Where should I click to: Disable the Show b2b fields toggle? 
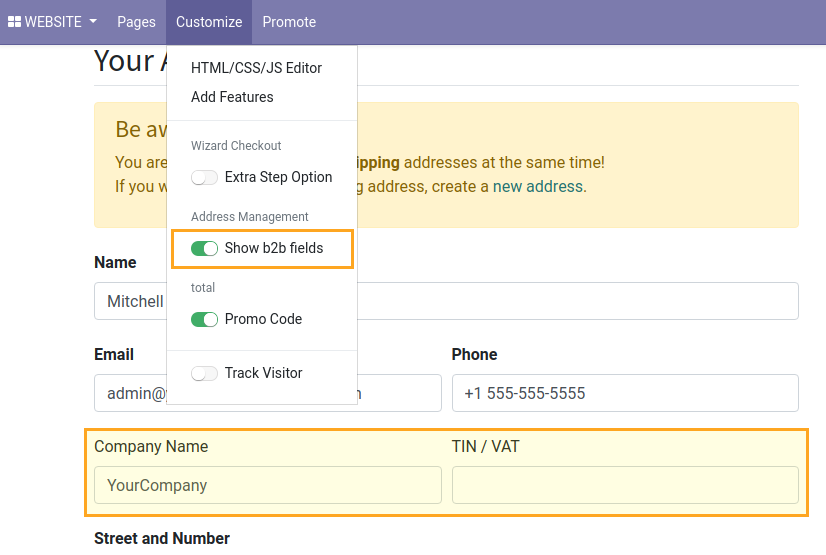click(205, 248)
